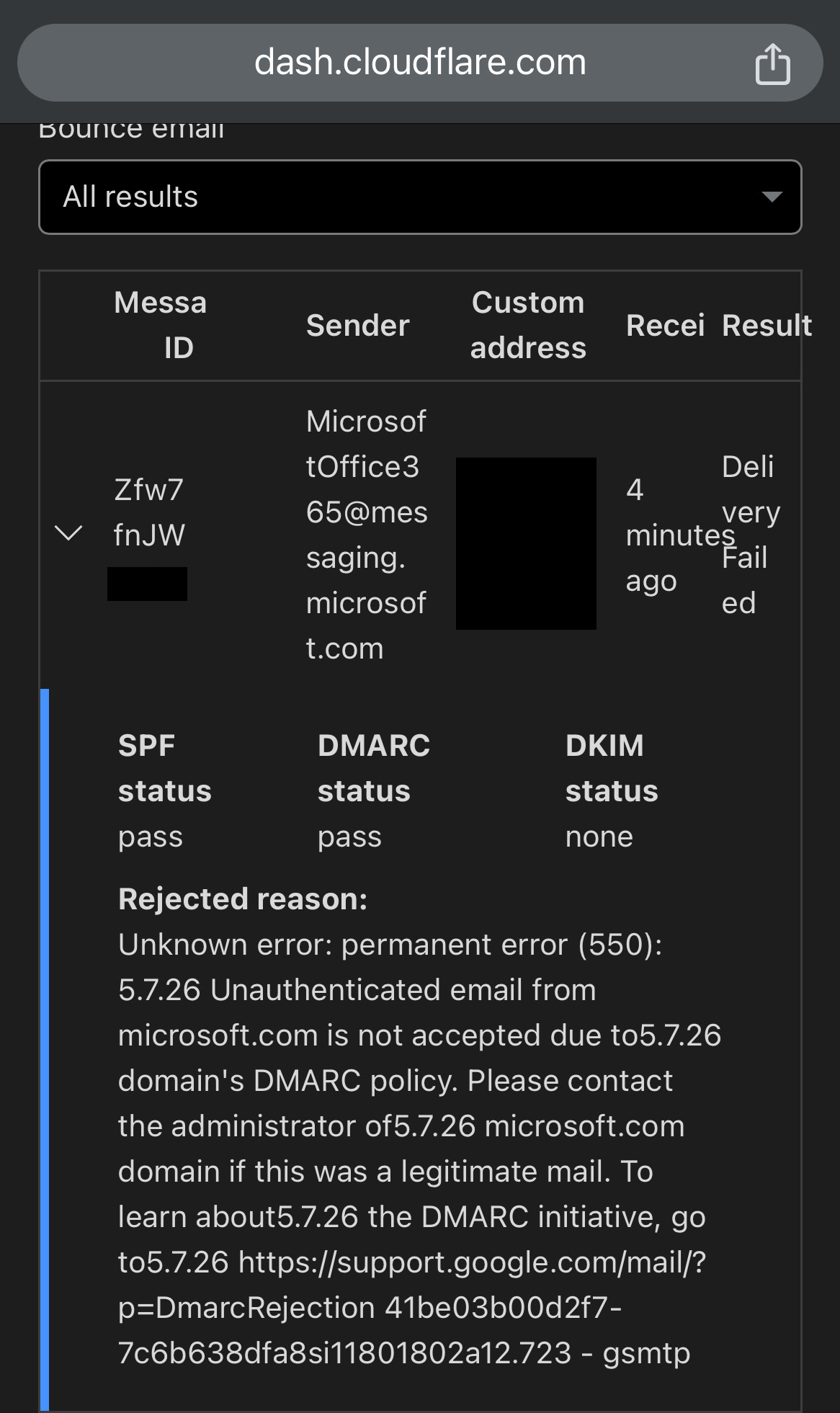Select the Sender column header
The height and width of the screenshot is (1413, 840).
pyautogui.click(x=358, y=324)
